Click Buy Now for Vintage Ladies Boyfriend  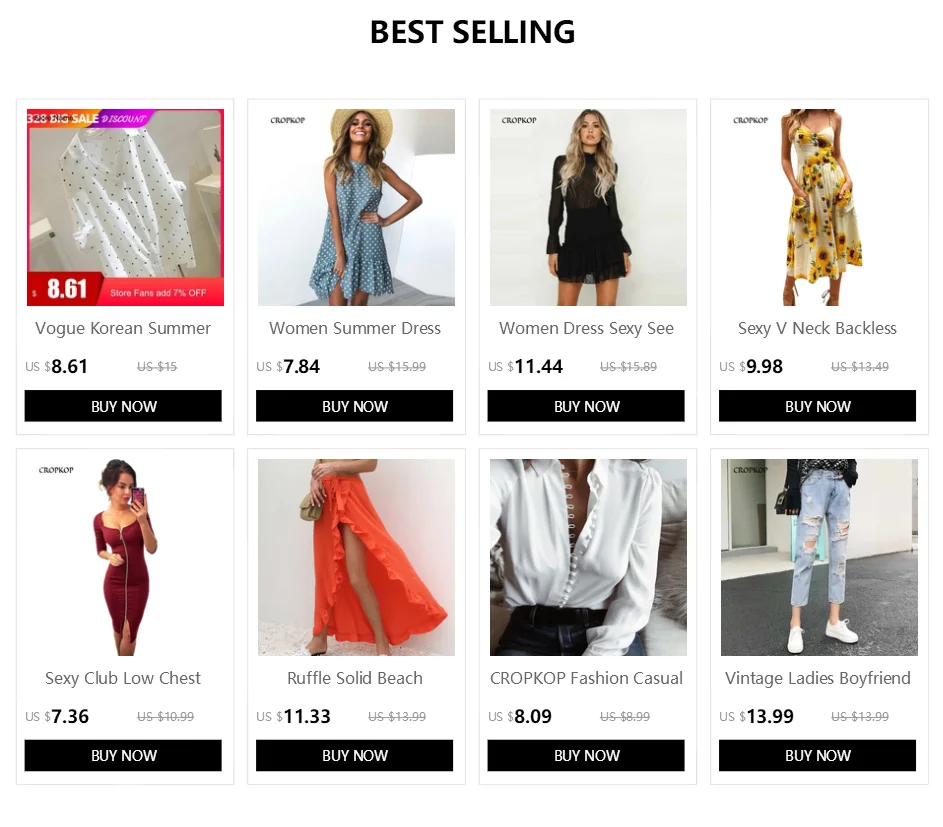[x=817, y=755]
